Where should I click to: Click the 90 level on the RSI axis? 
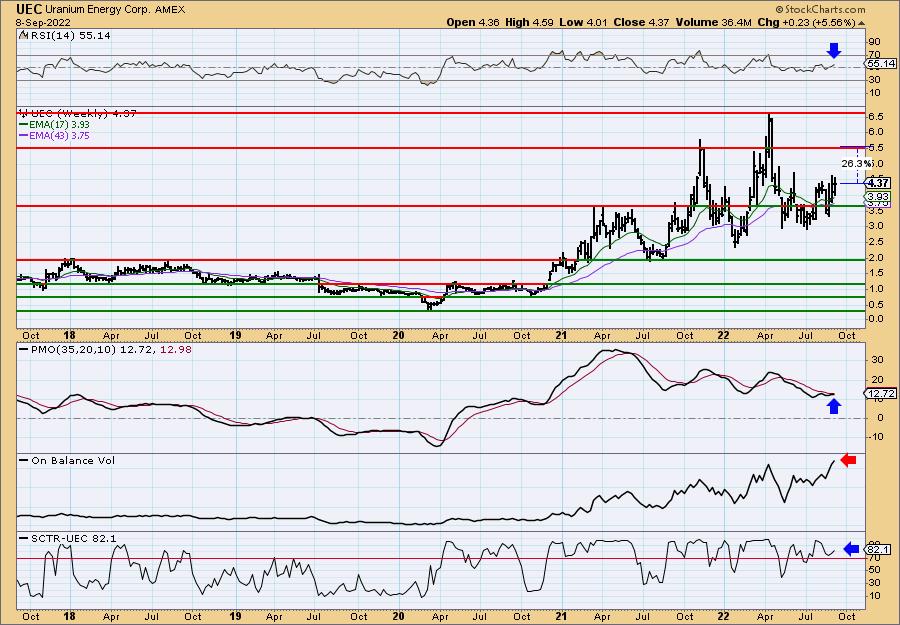[875, 42]
